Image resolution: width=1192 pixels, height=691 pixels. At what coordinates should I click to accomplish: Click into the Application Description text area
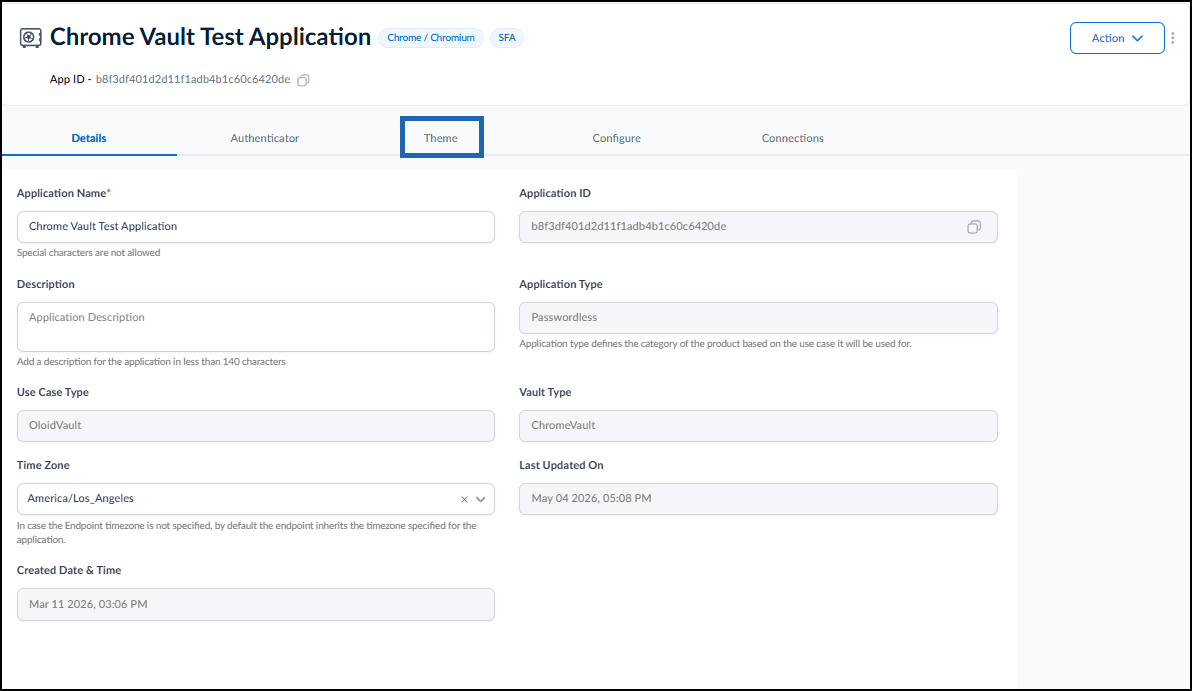pyautogui.click(x=255, y=327)
